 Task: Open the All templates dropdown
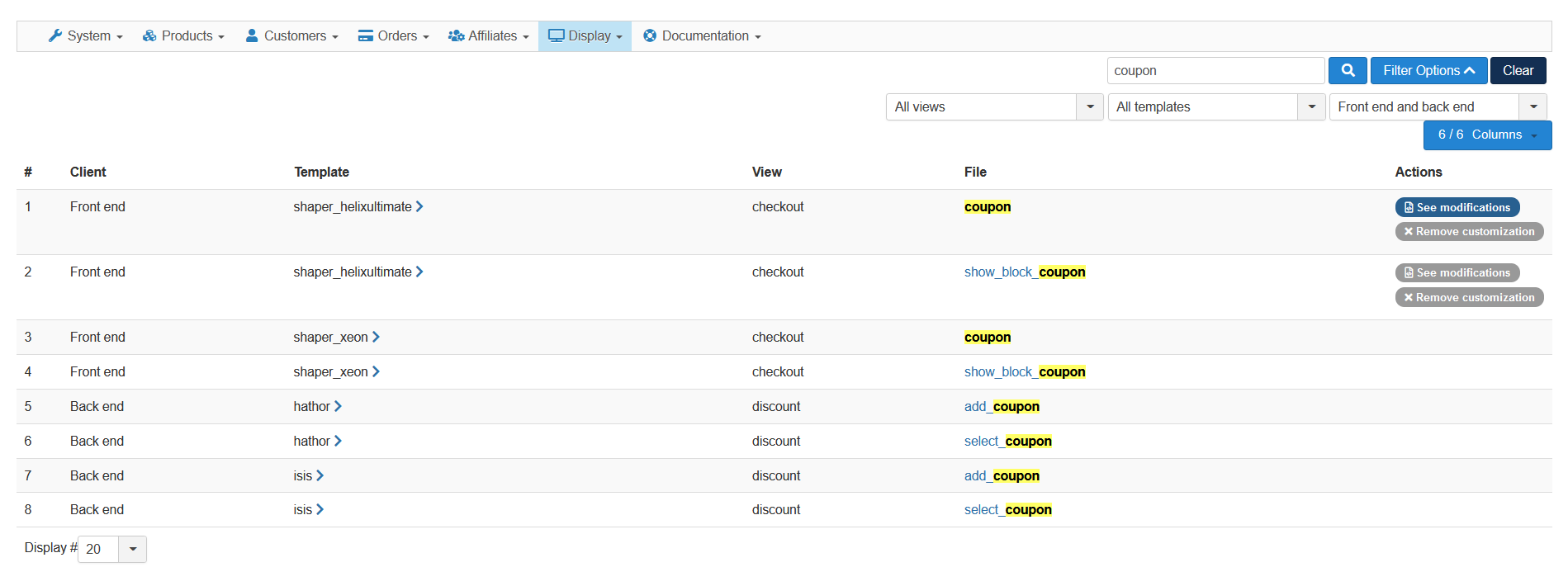click(x=1215, y=107)
